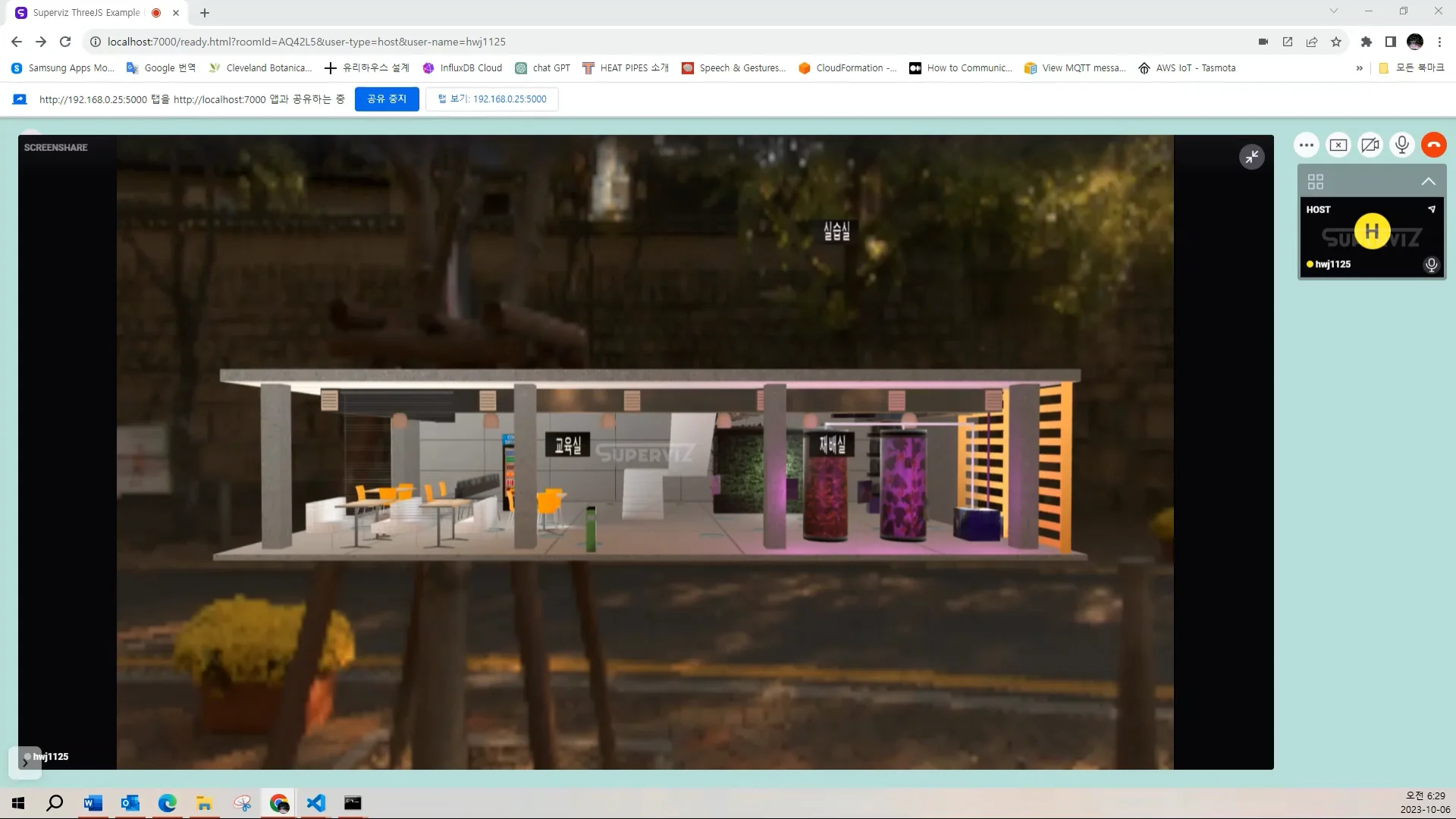The image size is (1456, 819).
Task: Open Microsoft Word from taskbar
Action: [93, 803]
